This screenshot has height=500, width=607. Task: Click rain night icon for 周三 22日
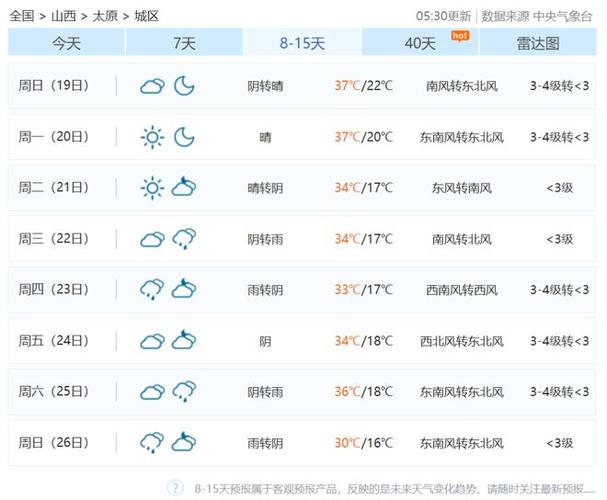pyautogui.click(x=184, y=239)
